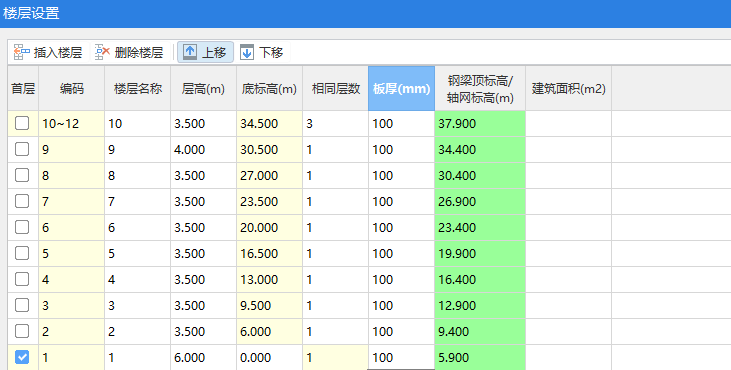
Task: Select steel beam elevation 23.400 cell
Action: [480, 227]
